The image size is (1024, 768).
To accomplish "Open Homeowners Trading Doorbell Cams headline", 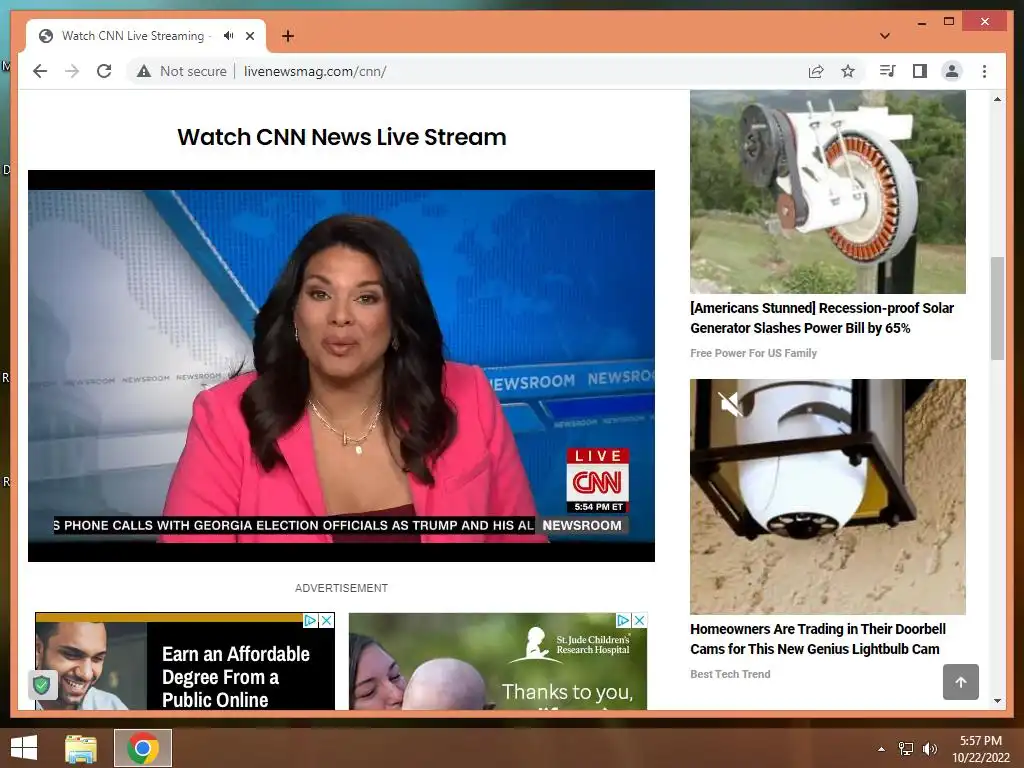I will point(818,639).
